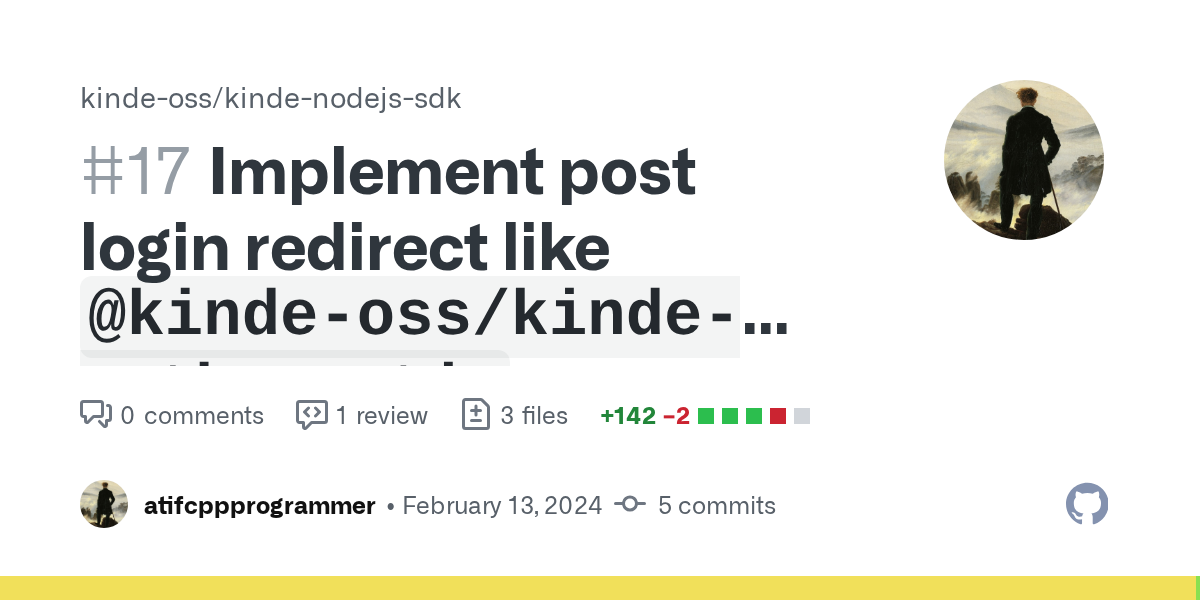This screenshot has height=600, width=1200.
Task: Open the "1 review" label
Action: click(381, 416)
